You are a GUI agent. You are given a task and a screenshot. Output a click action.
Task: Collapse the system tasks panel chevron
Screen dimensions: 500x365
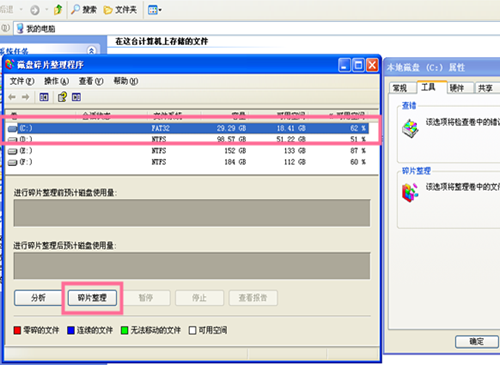(x=91, y=51)
